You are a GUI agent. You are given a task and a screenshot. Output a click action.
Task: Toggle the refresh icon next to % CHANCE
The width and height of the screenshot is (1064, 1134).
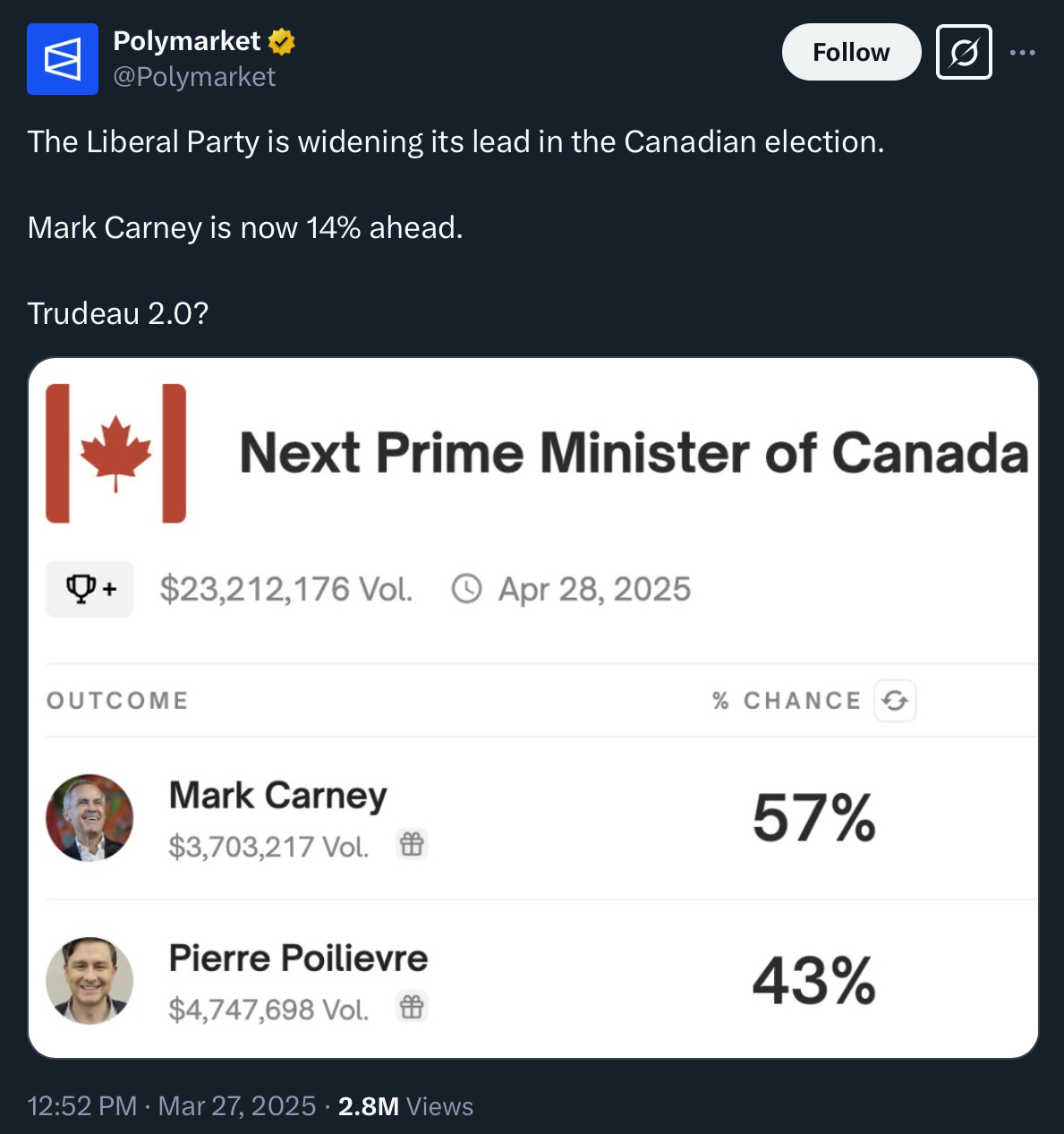[x=895, y=701]
